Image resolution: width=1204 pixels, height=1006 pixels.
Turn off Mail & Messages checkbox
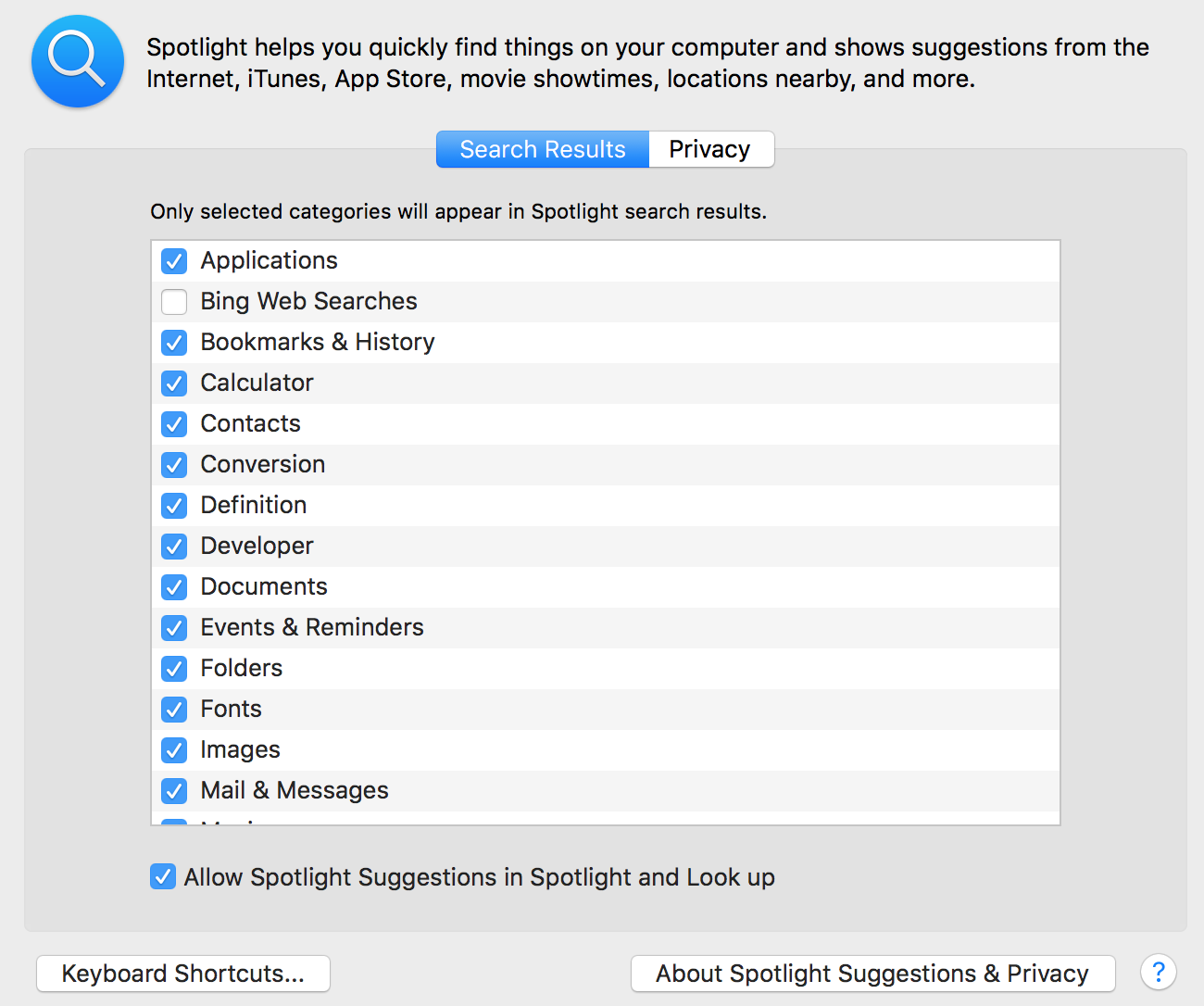click(x=174, y=791)
